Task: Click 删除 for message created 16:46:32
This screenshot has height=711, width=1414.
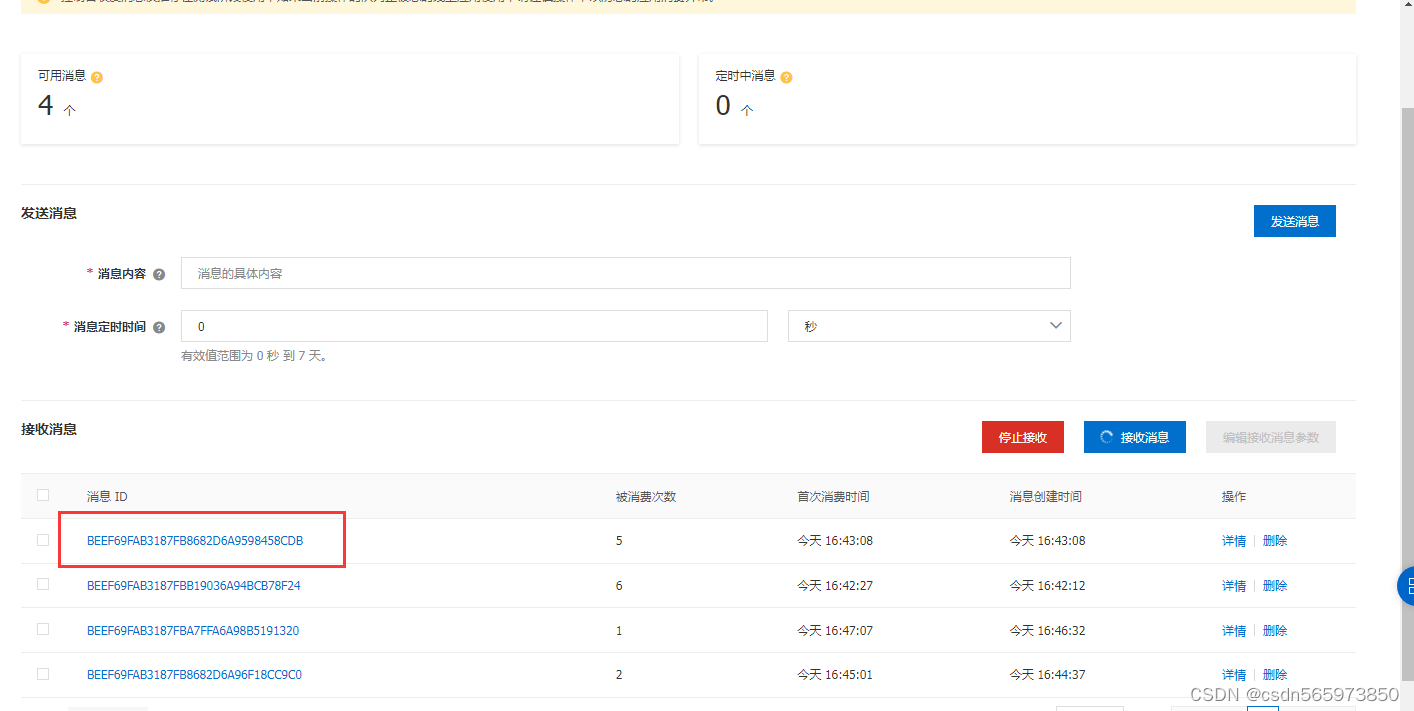Action: tap(1275, 631)
